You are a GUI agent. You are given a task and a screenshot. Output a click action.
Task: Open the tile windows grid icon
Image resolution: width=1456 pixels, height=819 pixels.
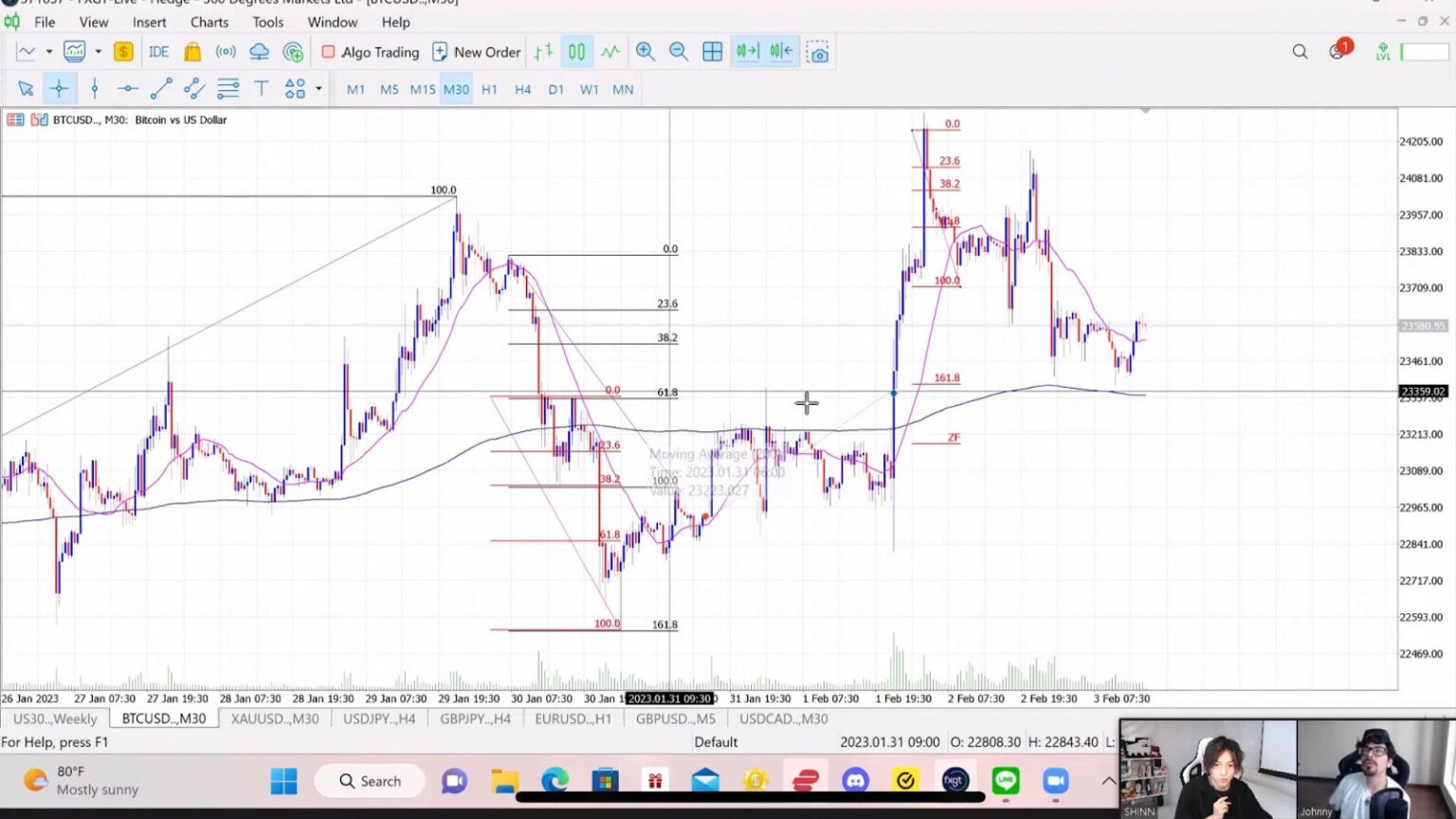pyautogui.click(x=712, y=52)
